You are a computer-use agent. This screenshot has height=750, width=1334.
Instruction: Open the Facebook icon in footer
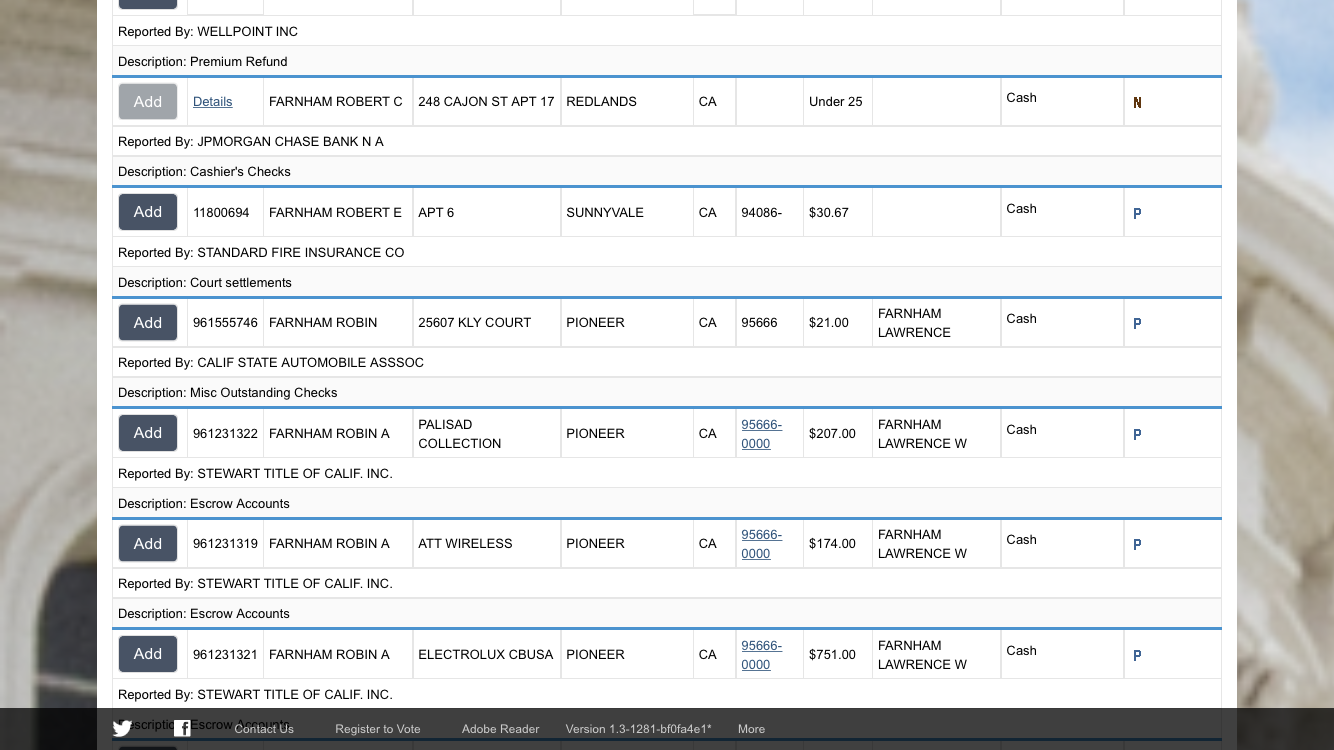(182, 729)
